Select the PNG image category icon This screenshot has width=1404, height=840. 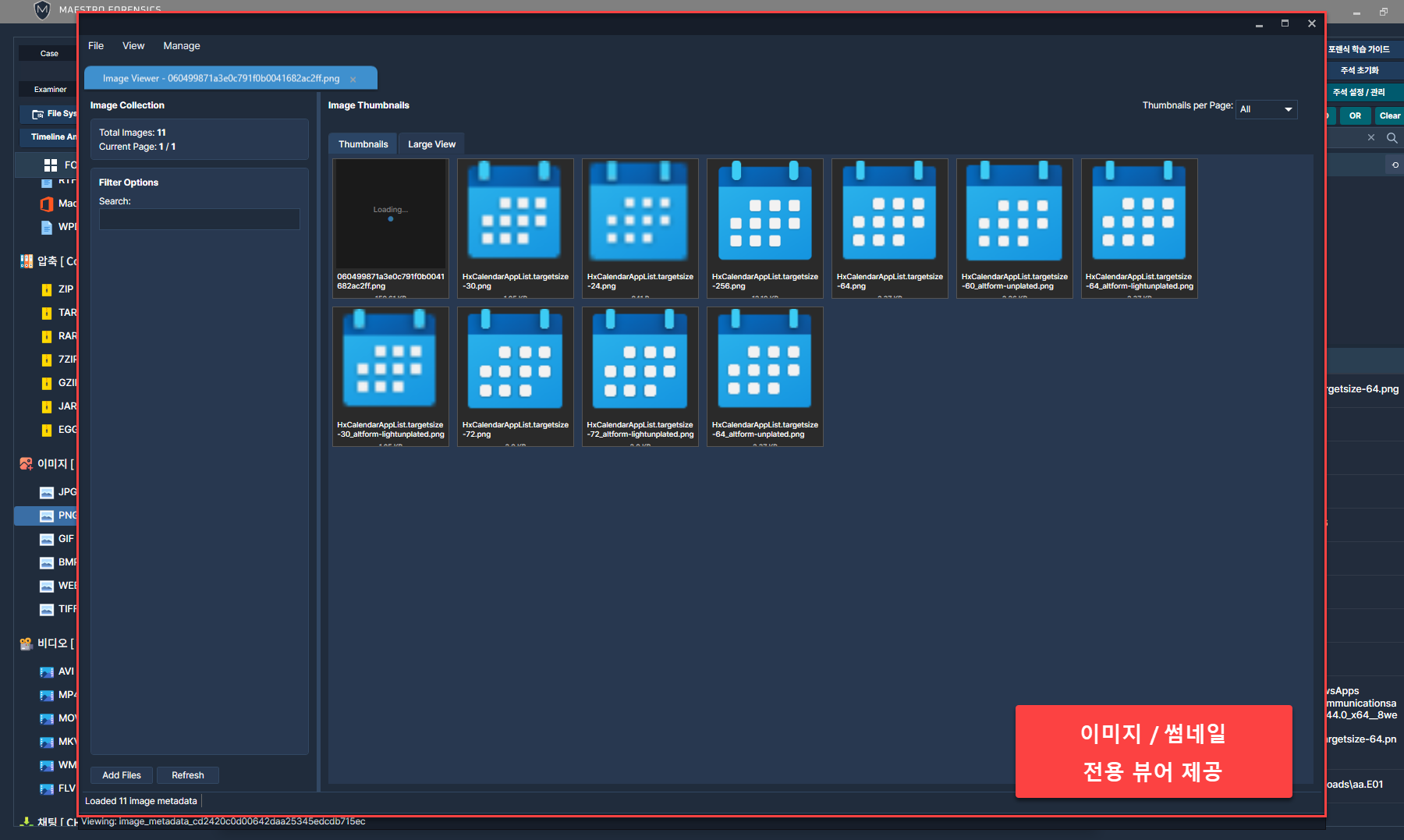point(47,516)
